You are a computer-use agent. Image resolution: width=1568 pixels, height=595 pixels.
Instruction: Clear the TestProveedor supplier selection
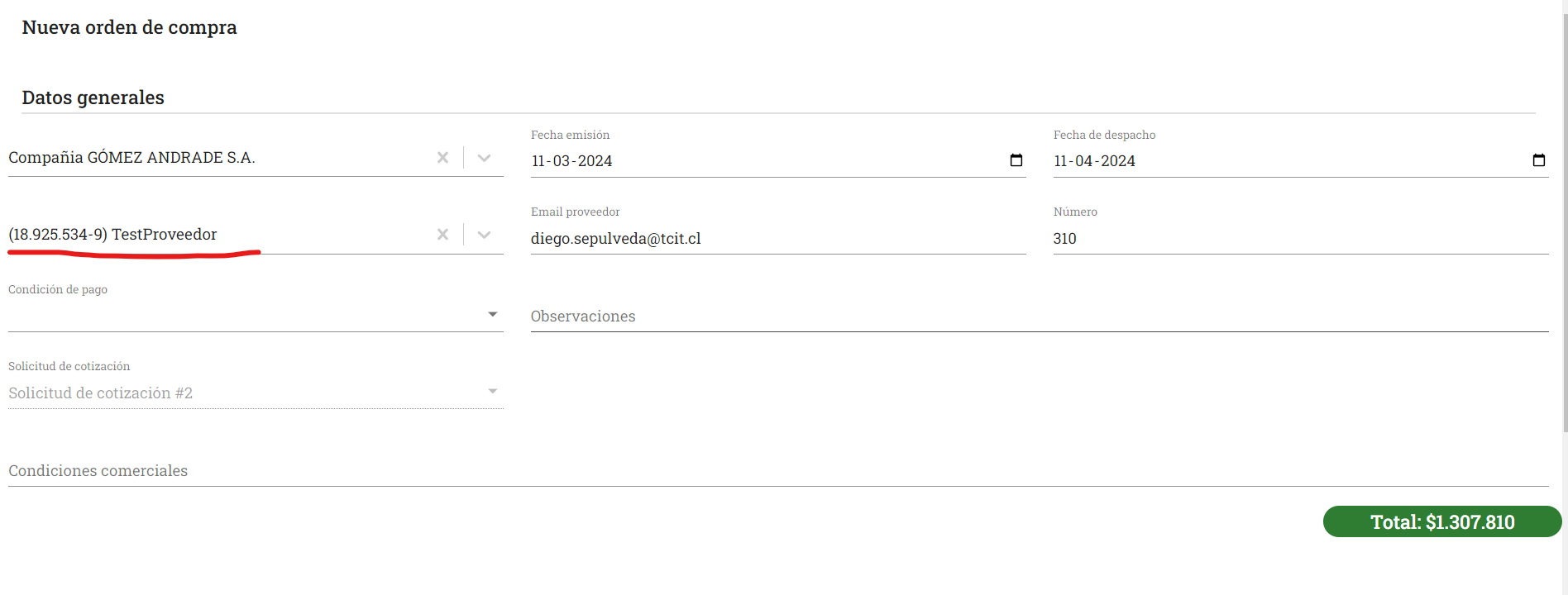[442, 235]
